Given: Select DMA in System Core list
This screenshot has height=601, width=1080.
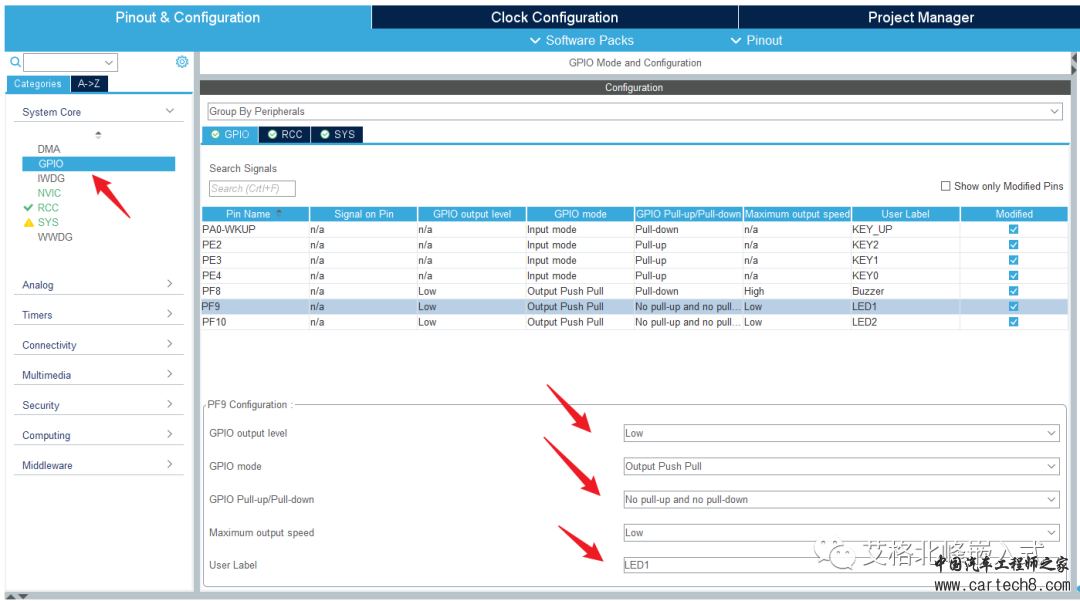Looking at the screenshot, I should pyautogui.click(x=49, y=149).
